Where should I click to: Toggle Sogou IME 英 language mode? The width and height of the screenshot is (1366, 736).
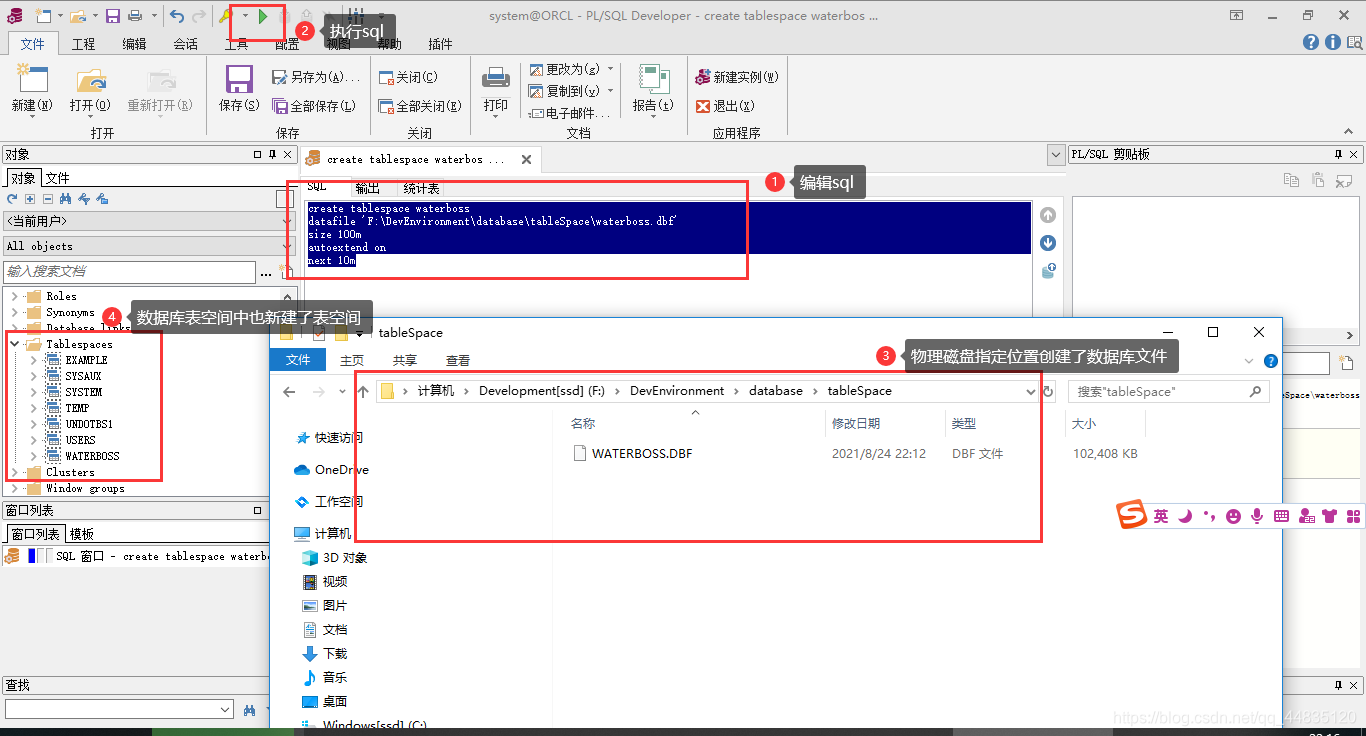pyautogui.click(x=1160, y=516)
